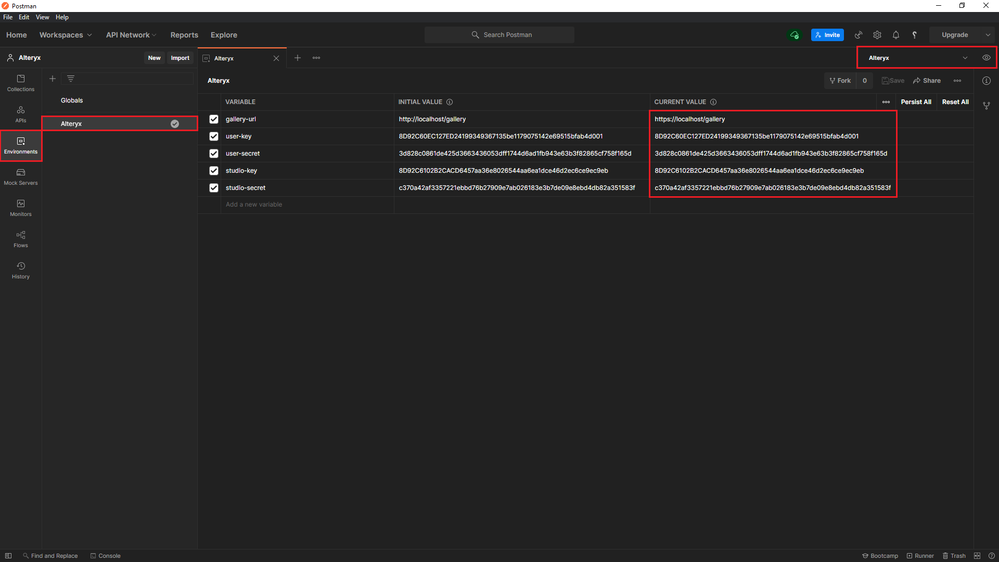Open the View menu

pyautogui.click(x=42, y=17)
